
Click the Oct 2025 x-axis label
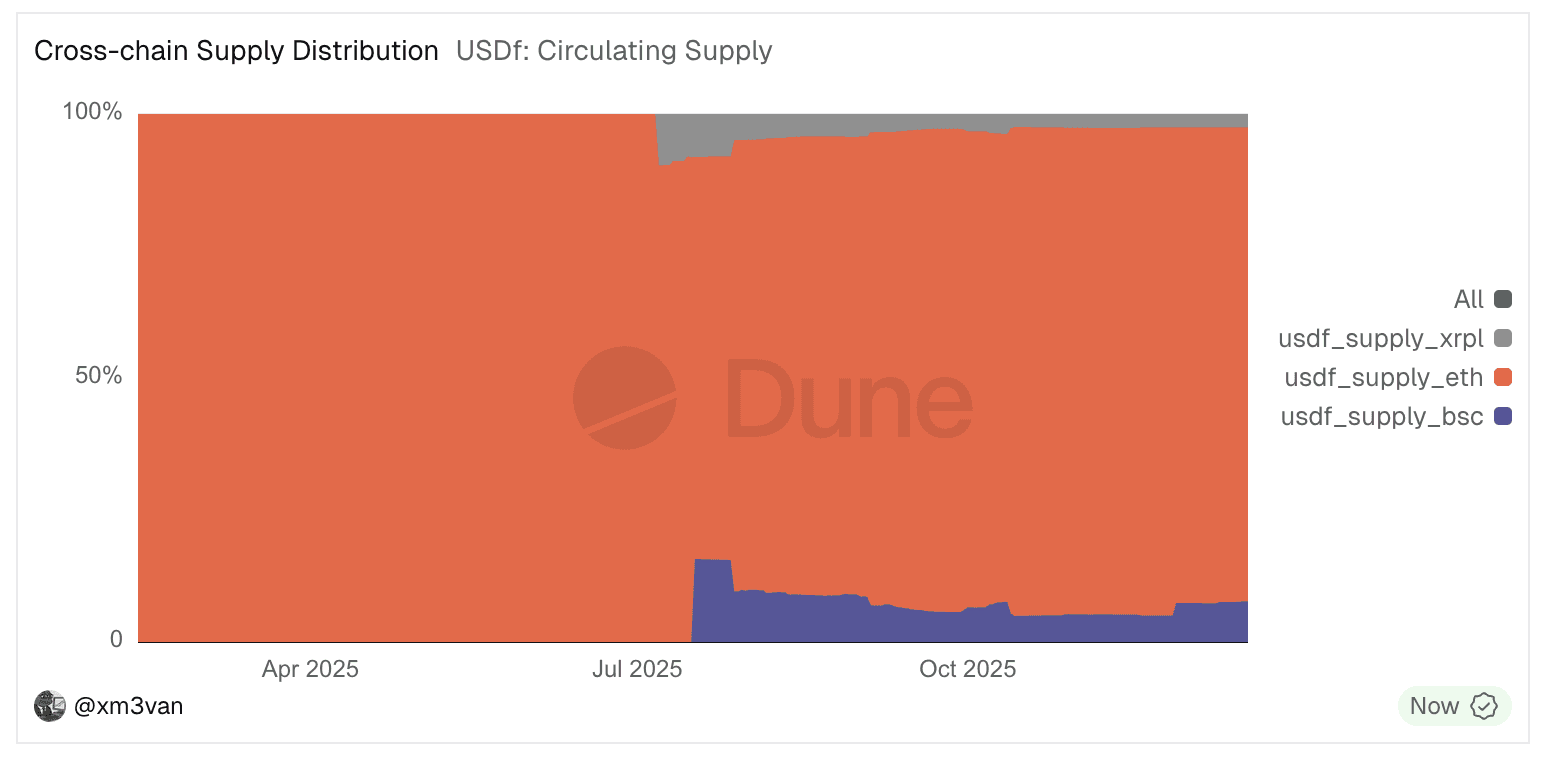967,669
